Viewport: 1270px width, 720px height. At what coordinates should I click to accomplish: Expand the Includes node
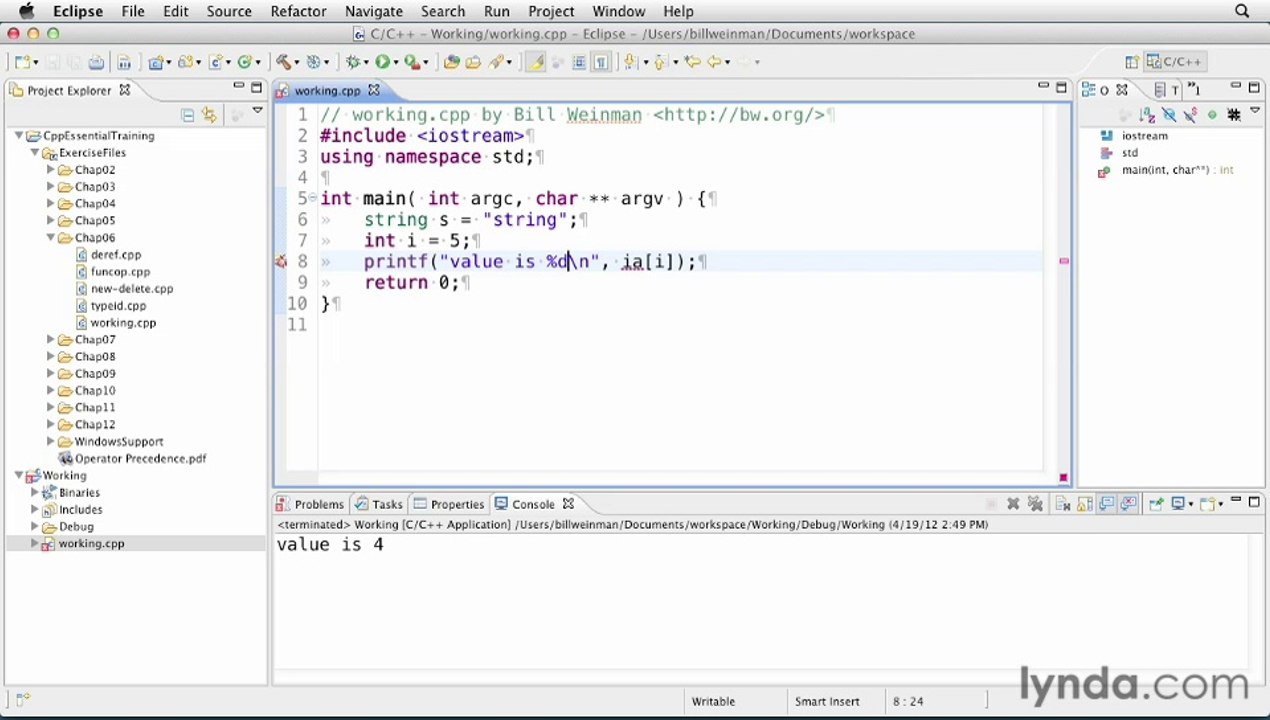pos(35,510)
